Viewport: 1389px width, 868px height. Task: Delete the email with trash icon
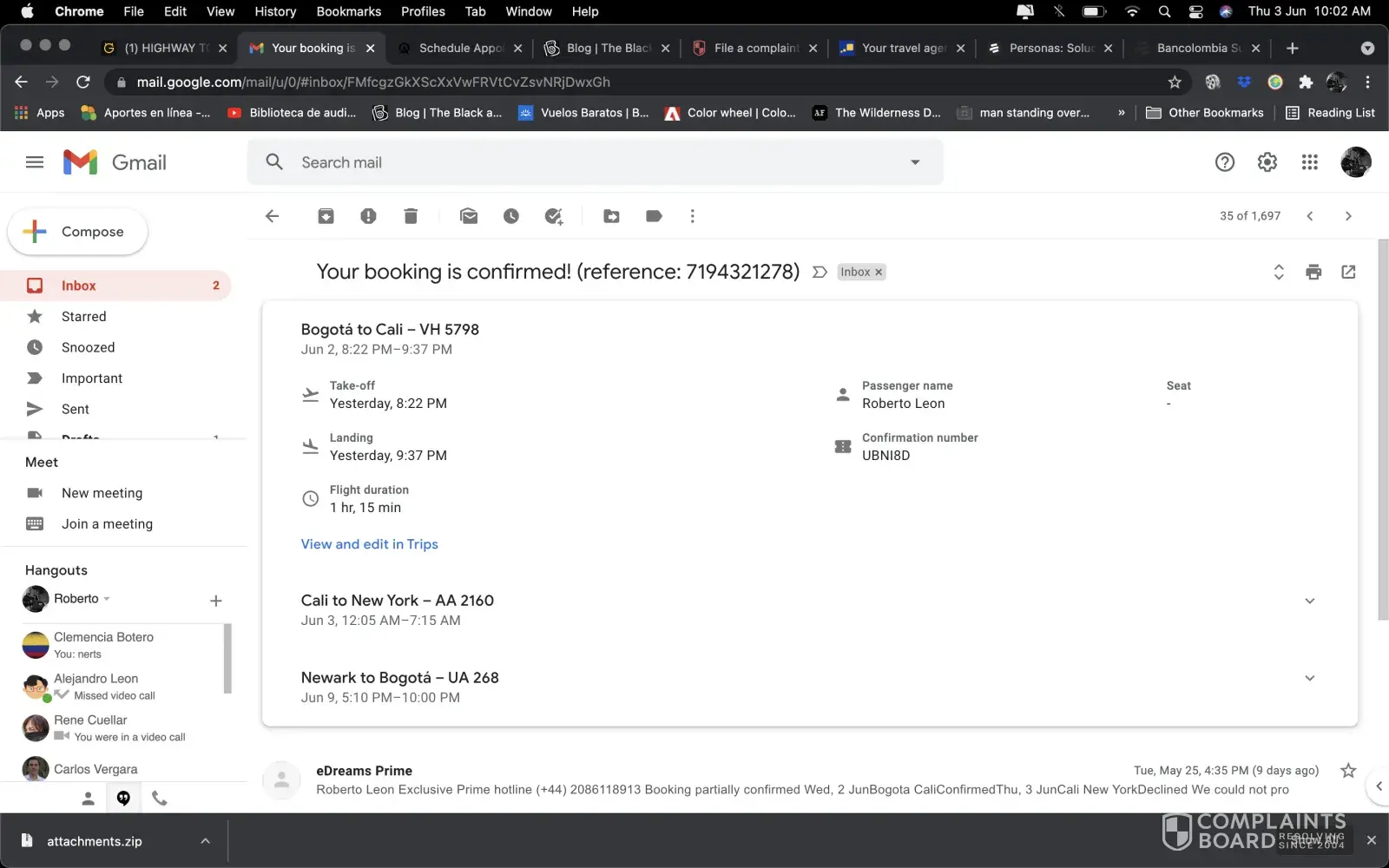[x=411, y=216]
